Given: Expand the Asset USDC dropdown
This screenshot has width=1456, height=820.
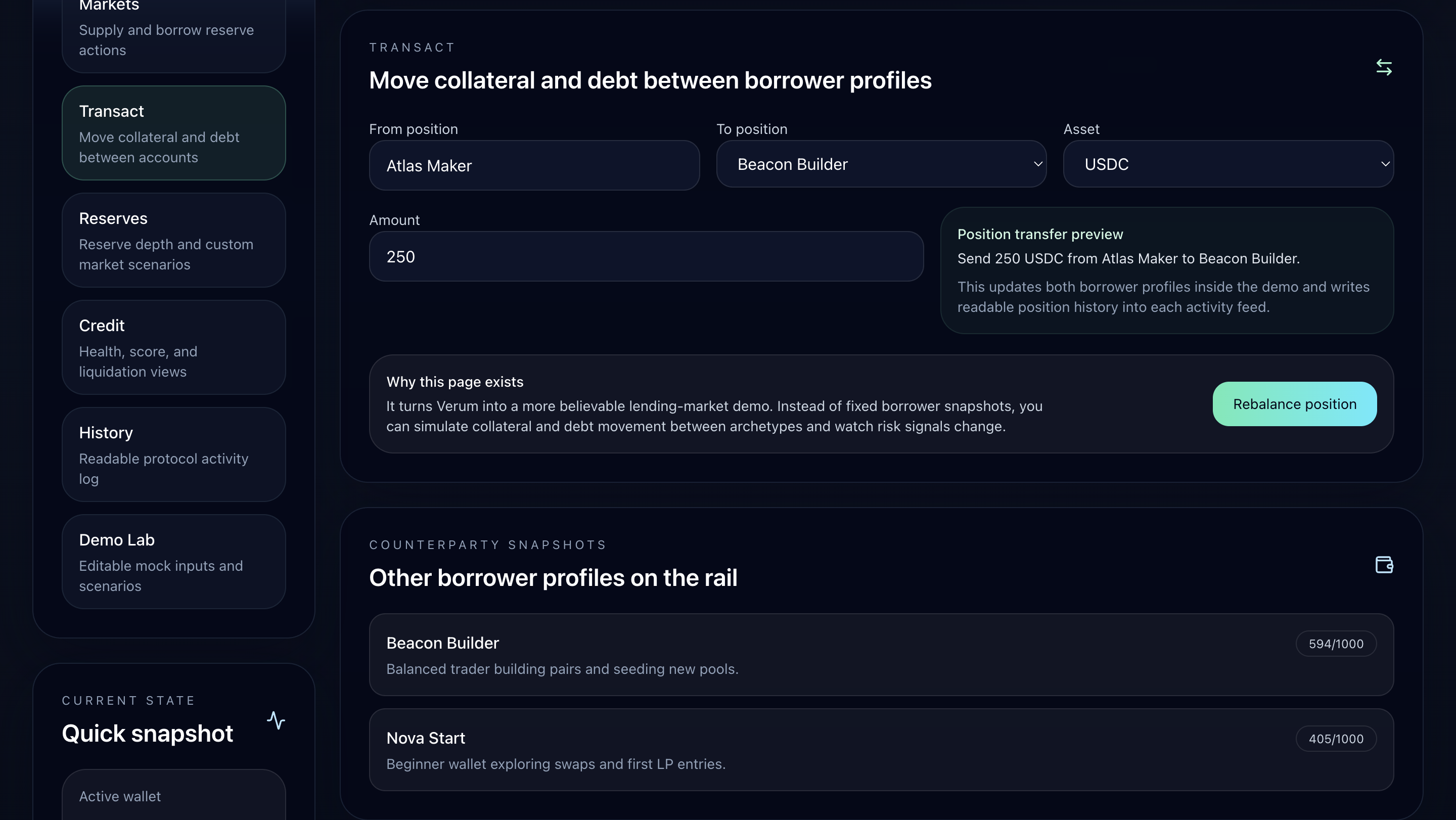Looking at the screenshot, I should (x=1227, y=164).
